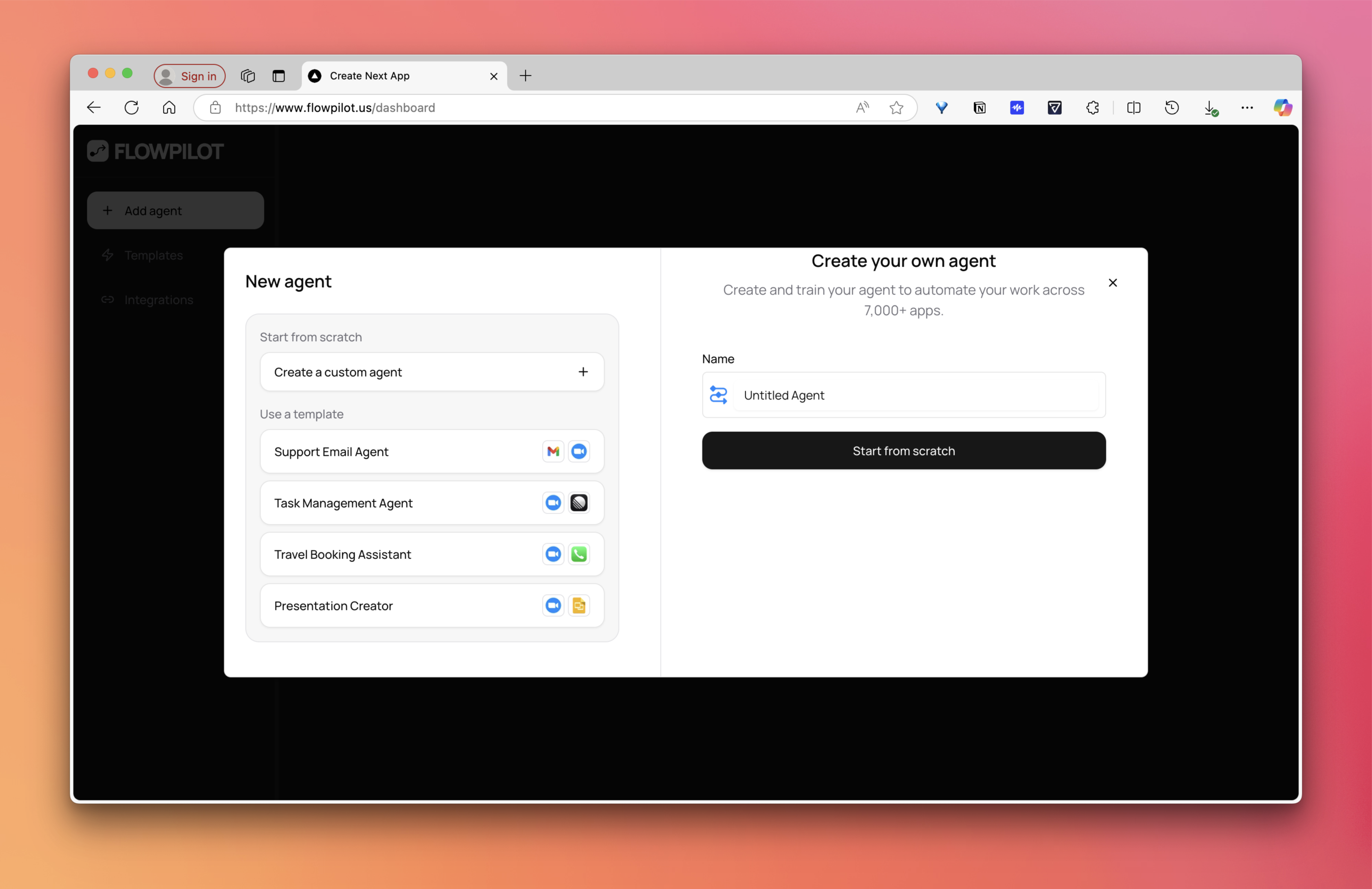Open the browser downloads icon
The image size is (1372, 889).
(1210, 108)
